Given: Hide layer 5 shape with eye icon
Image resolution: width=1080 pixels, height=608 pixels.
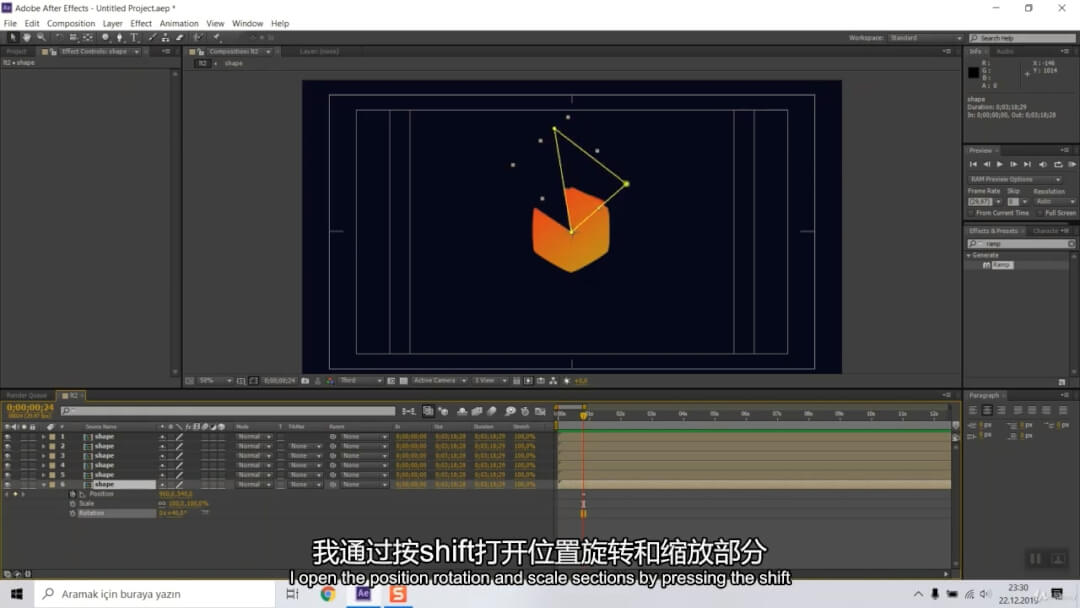Looking at the screenshot, I should (8, 475).
